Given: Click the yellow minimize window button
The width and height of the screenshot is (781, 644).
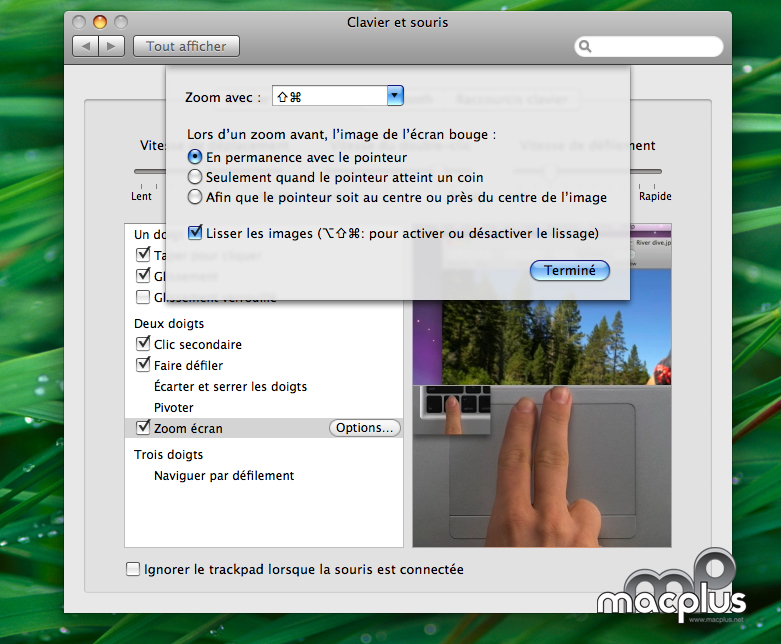Looking at the screenshot, I should pyautogui.click(x=100, y=22).
